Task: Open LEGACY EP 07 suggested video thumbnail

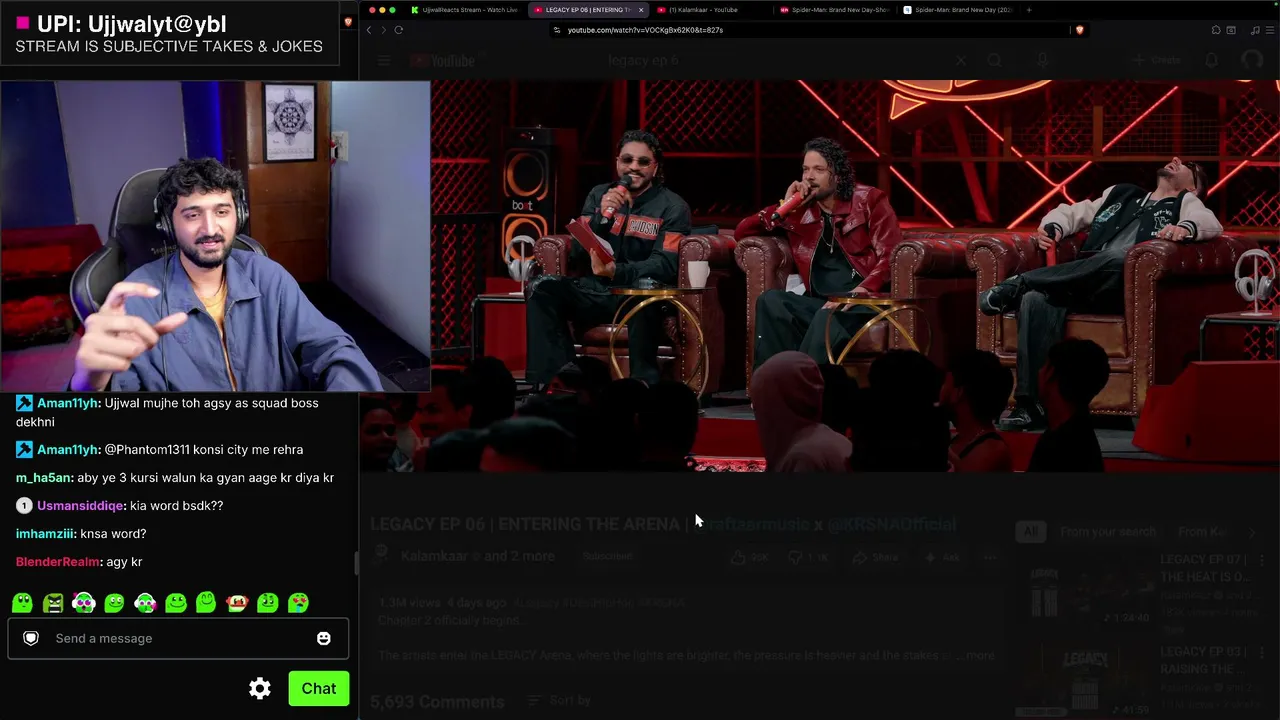Action: point(1085,590)
